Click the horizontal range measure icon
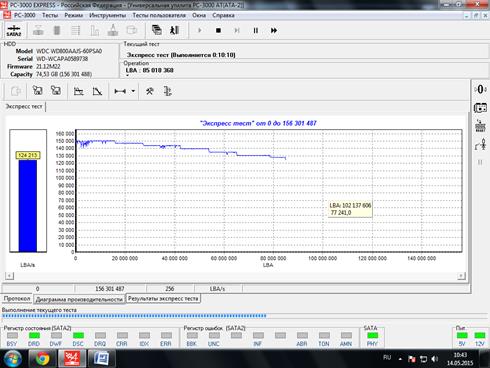490x368 pixels. [x=120, y=91]
